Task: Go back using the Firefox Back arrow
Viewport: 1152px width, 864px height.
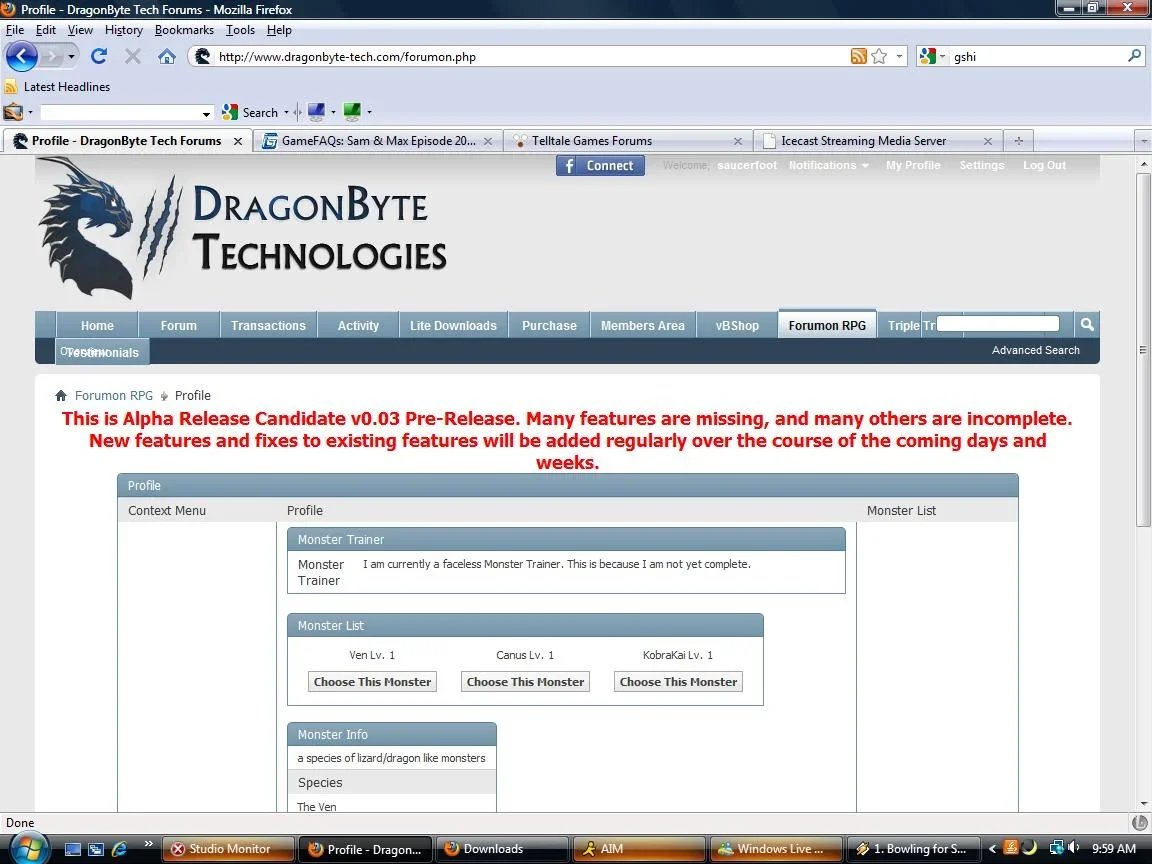Action: click(x=21, y=56)
